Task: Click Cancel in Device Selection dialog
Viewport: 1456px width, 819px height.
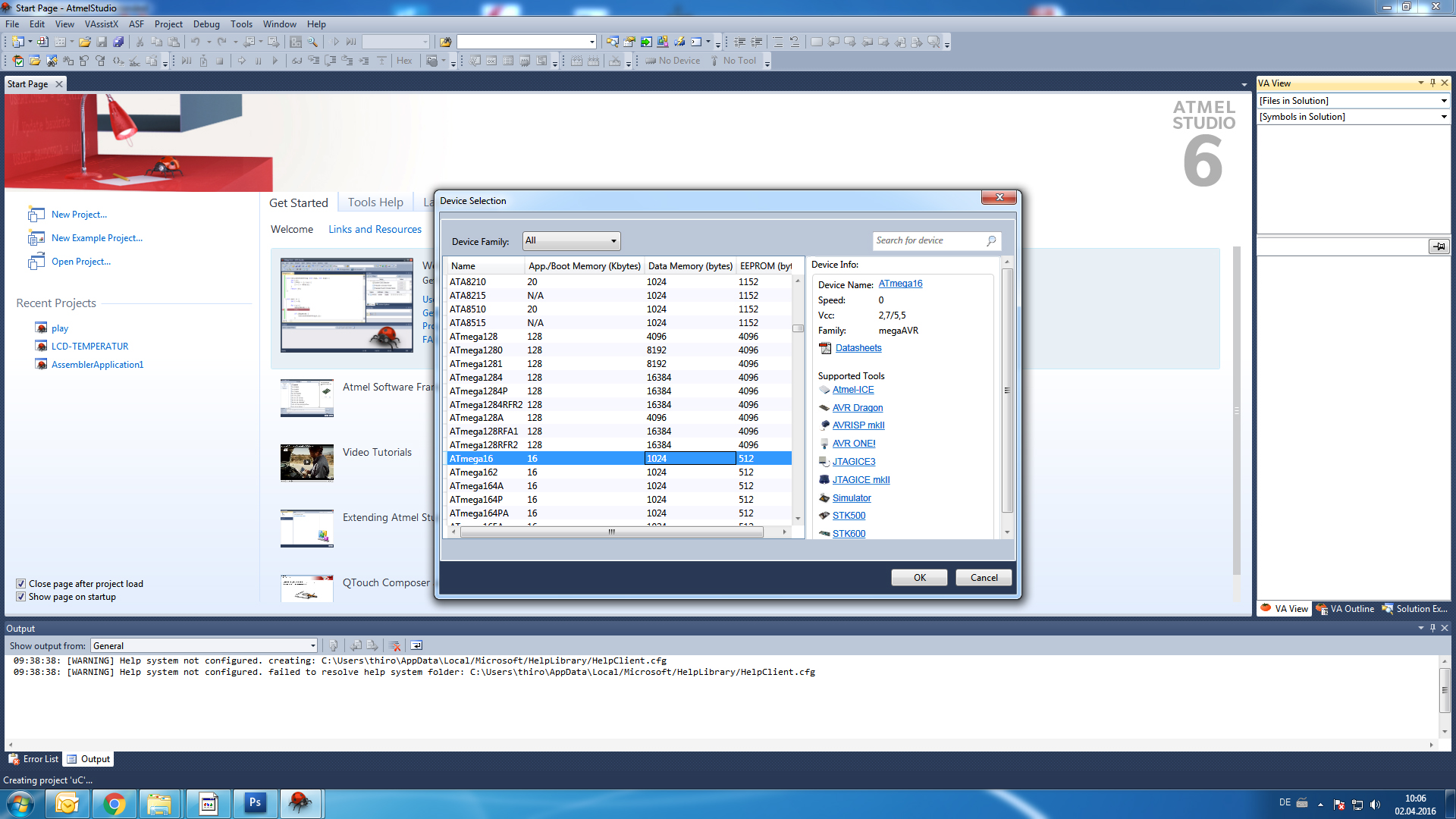Action: pyautogui.click(x=984, y=578)
